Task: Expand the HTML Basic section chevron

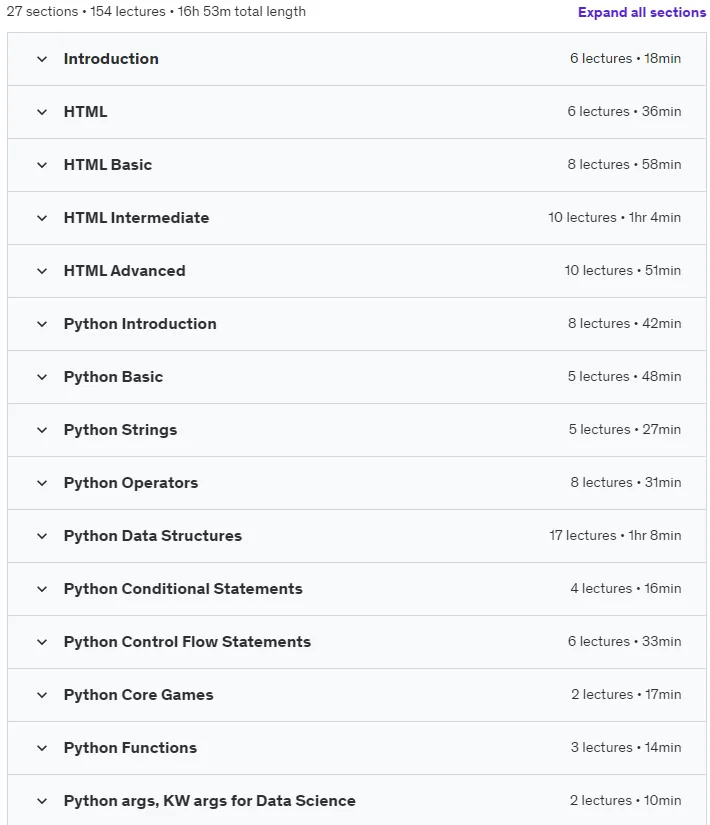Action: tap(42, 165)
